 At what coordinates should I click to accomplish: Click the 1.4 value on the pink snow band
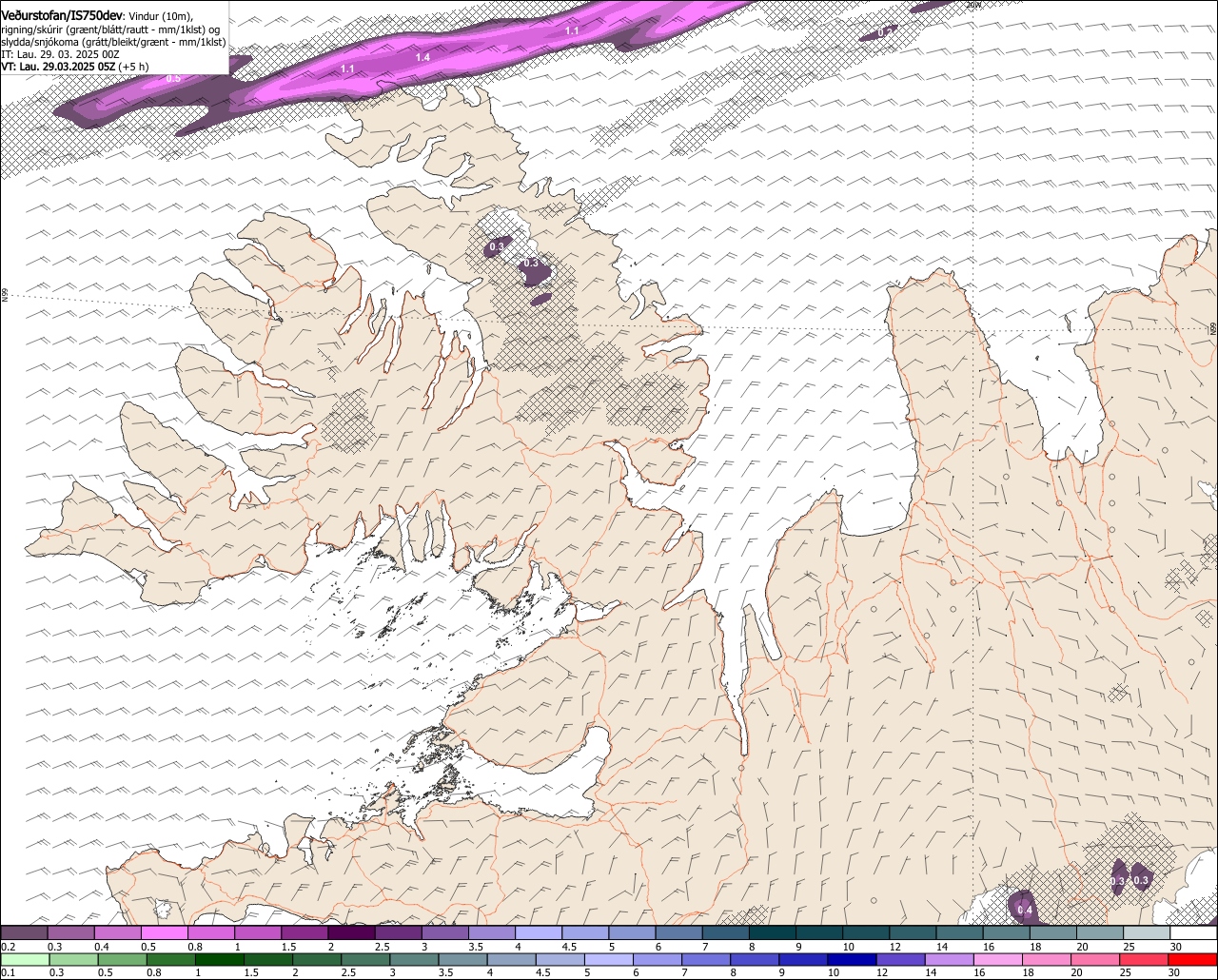(422, 58)
